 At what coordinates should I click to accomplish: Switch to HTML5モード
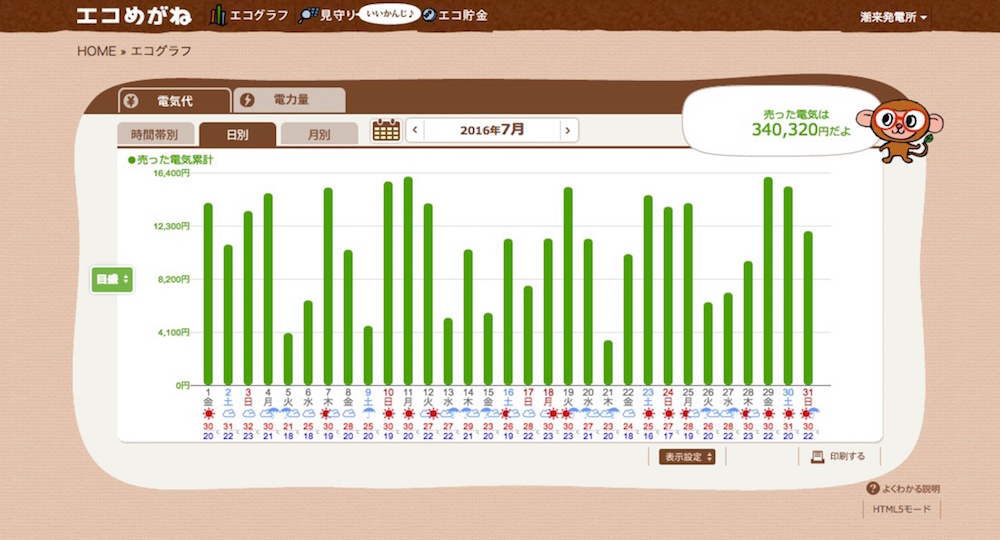pyautogui.click(x=901, y=509)
